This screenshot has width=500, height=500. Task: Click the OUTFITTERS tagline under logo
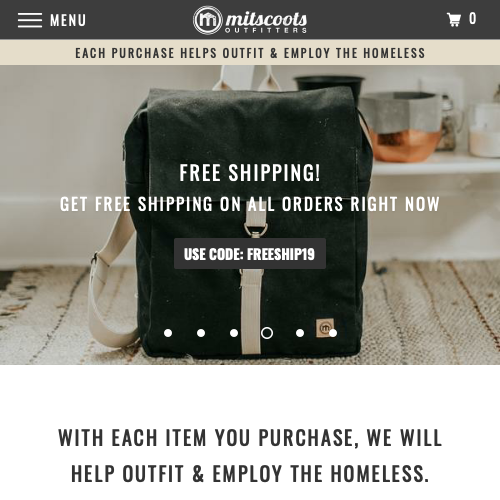tap(266, 30)
